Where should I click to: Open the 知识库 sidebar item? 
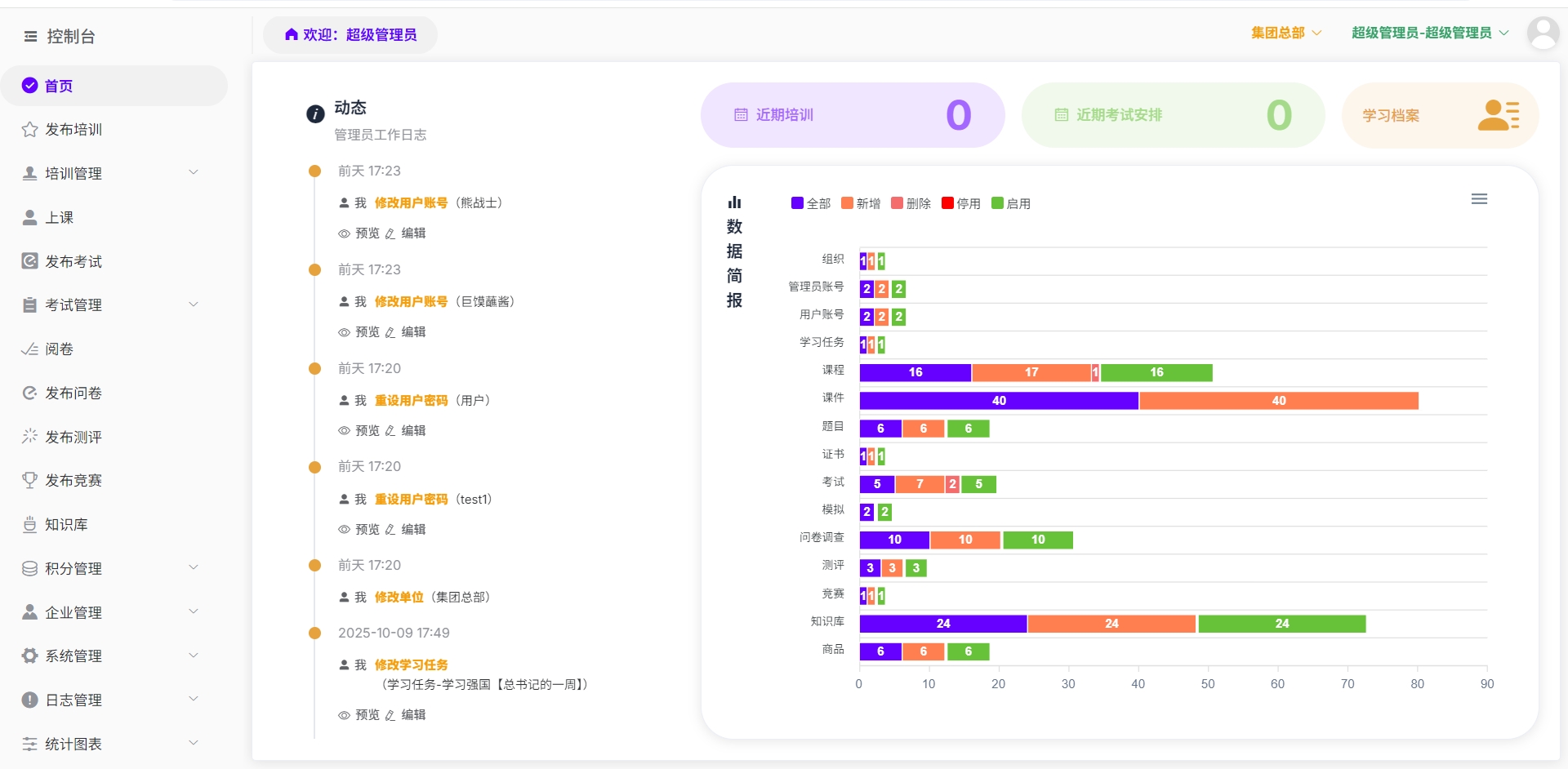coord(66,524)
